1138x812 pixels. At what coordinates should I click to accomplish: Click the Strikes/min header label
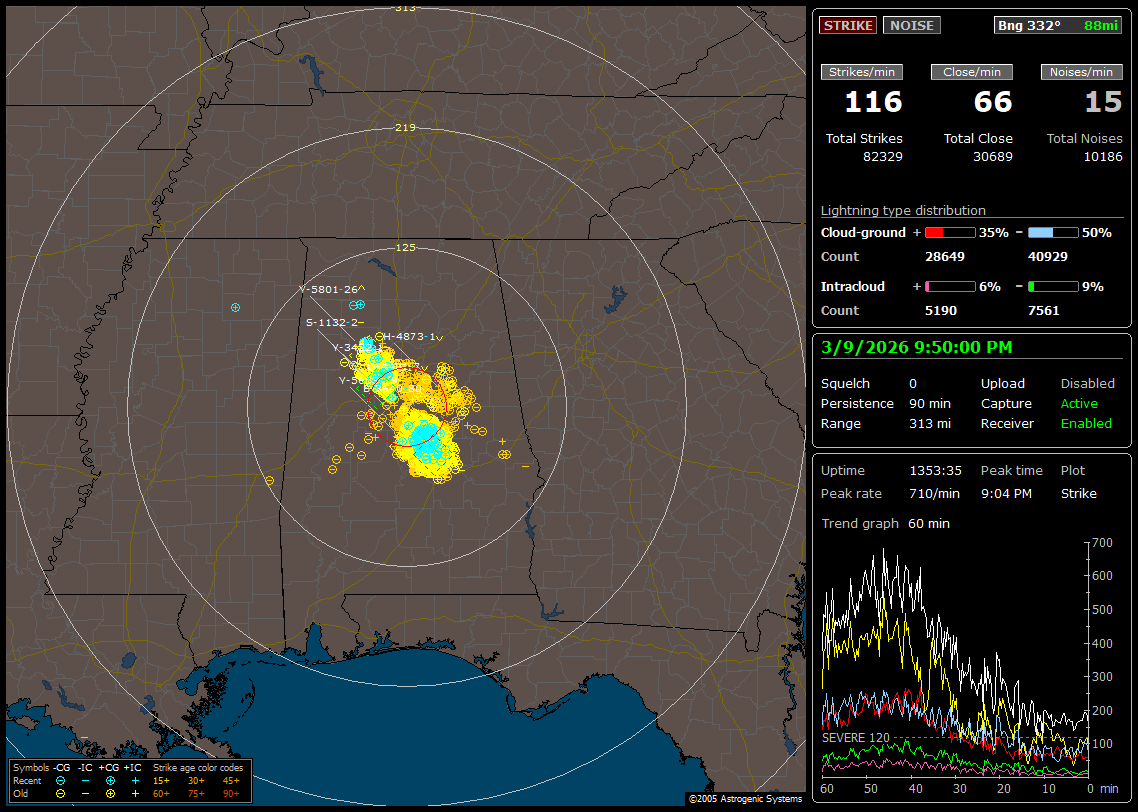862,72
